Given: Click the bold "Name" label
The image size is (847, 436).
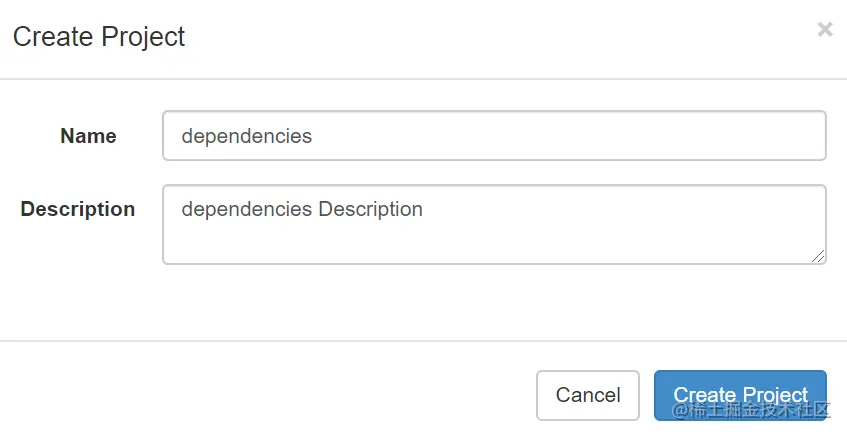Looking at the screenshot, I should tap(88, 136).
